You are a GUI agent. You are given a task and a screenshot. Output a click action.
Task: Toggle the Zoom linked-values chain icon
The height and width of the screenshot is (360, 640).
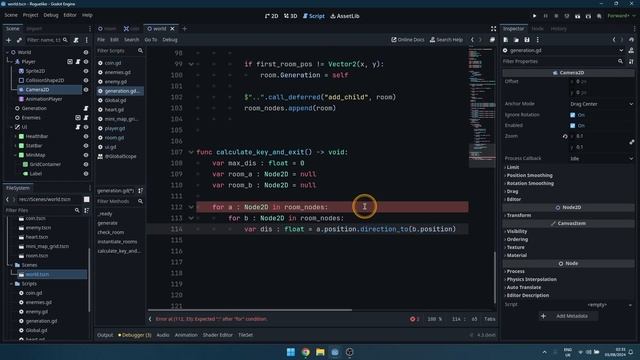[631, 142]
